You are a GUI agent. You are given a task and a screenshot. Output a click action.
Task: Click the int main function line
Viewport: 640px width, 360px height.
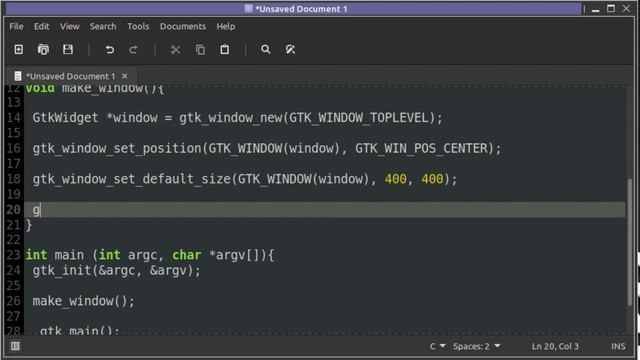(x=150, y=255)
